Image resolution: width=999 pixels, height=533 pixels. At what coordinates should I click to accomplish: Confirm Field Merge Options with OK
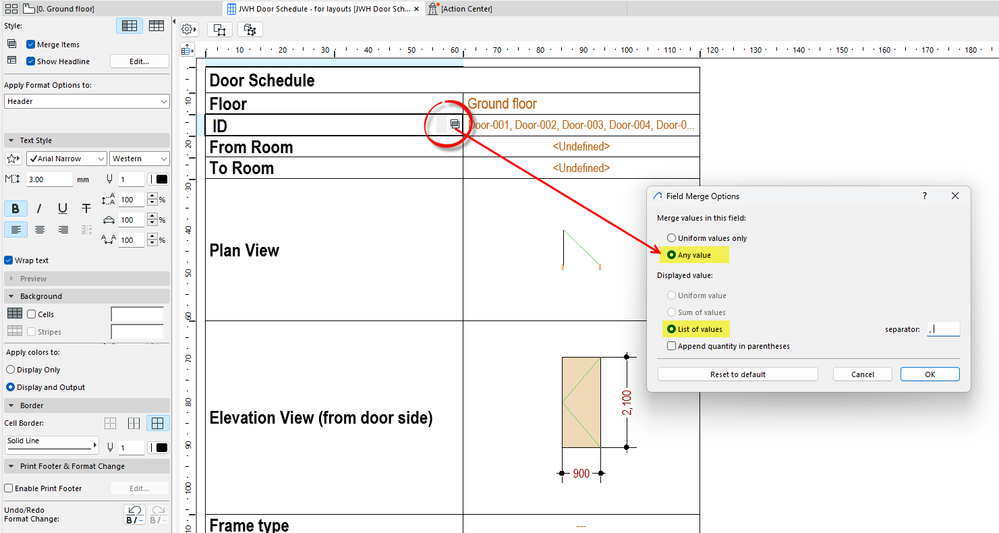[930, 374]
